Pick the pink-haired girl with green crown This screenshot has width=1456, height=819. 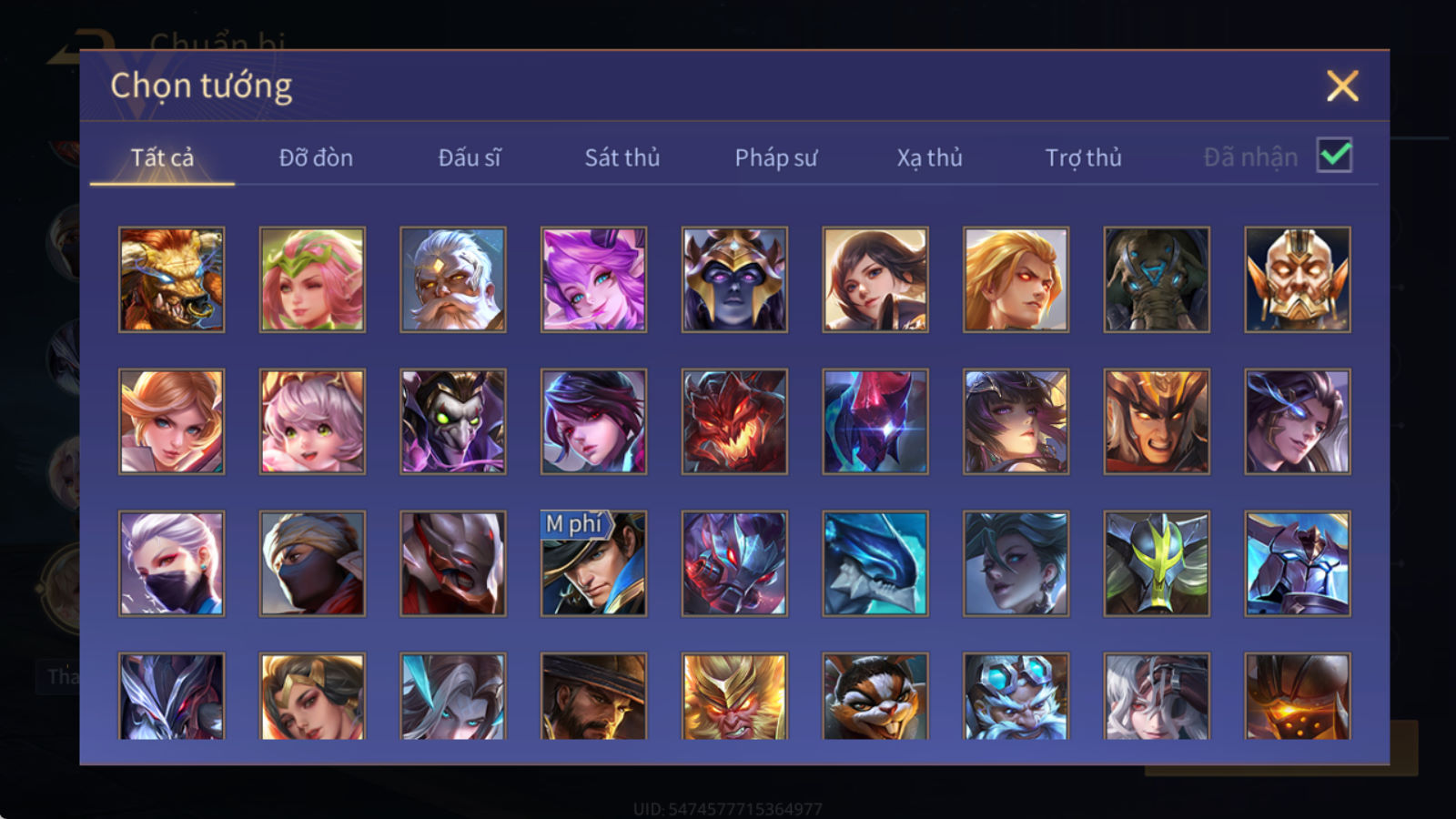pyautogui.click(x=312, y=279)
